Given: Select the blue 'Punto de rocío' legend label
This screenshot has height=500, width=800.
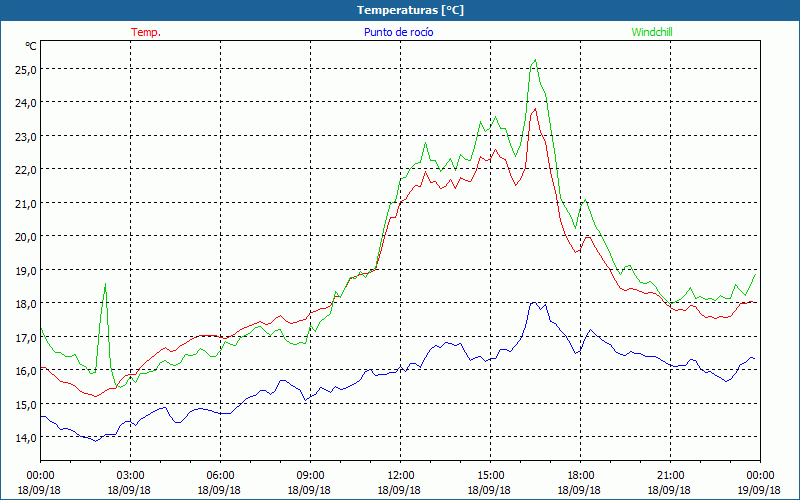Looking at the screenshot, I should pyautogui.click(x=398, y=32).
